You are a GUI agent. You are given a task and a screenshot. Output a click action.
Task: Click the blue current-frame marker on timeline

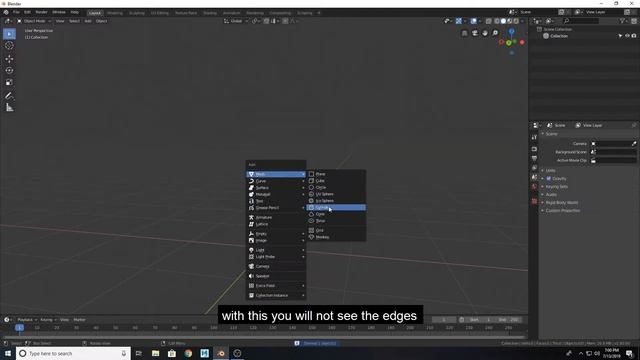(19, 328)
